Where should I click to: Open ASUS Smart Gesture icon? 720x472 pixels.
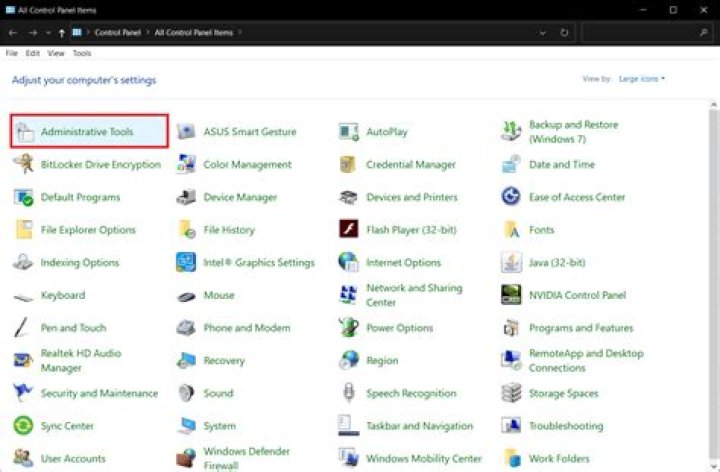pos(186,132)
